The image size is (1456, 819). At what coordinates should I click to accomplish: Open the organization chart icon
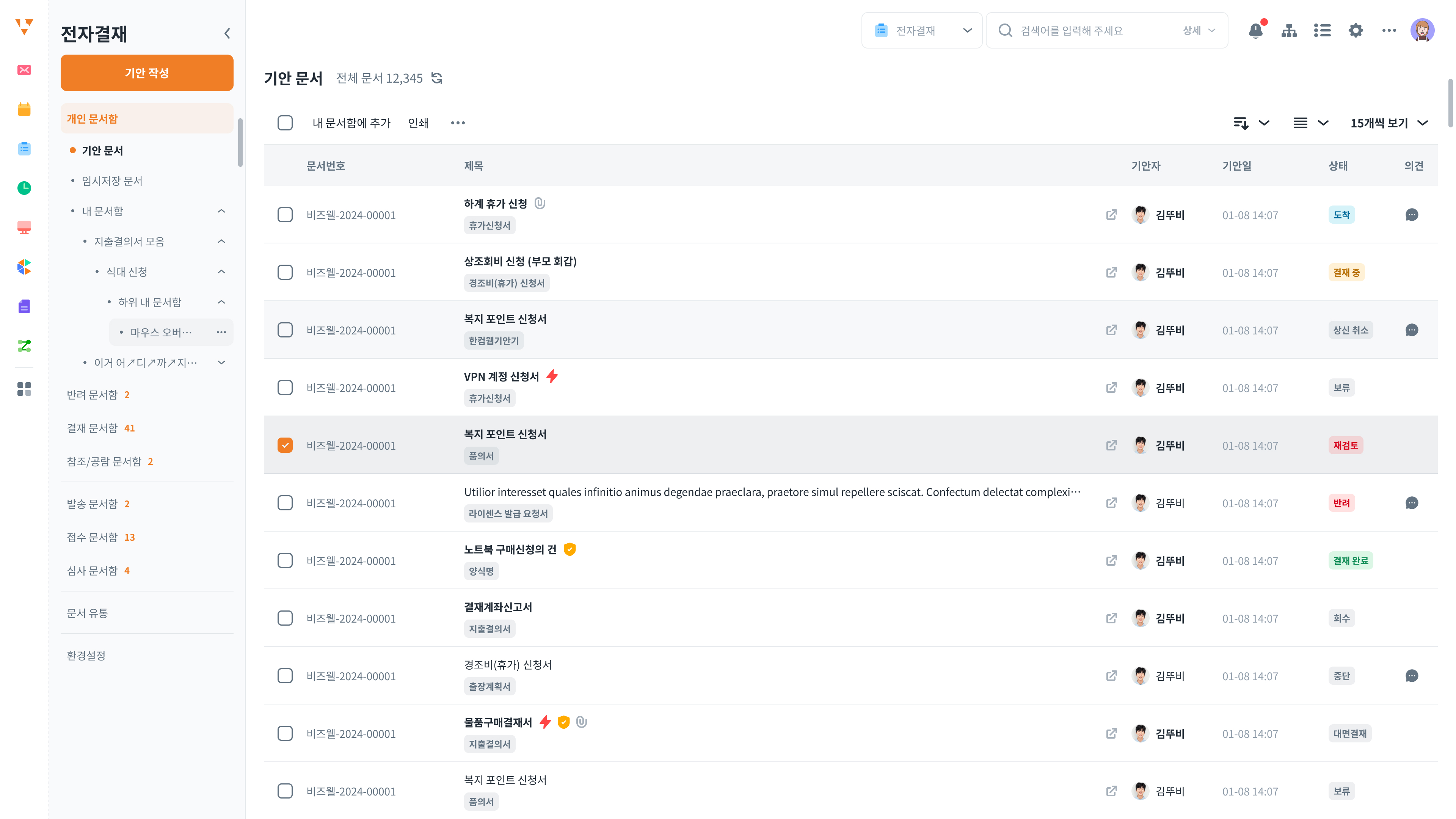(x=1289, y=30)
